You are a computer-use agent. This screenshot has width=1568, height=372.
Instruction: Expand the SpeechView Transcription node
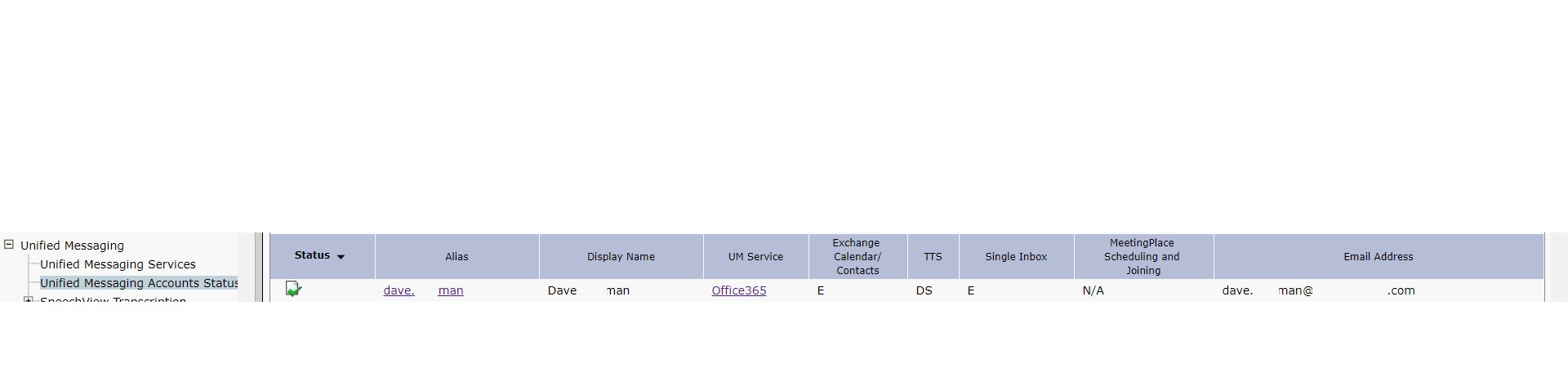click(x=29, y=300)
